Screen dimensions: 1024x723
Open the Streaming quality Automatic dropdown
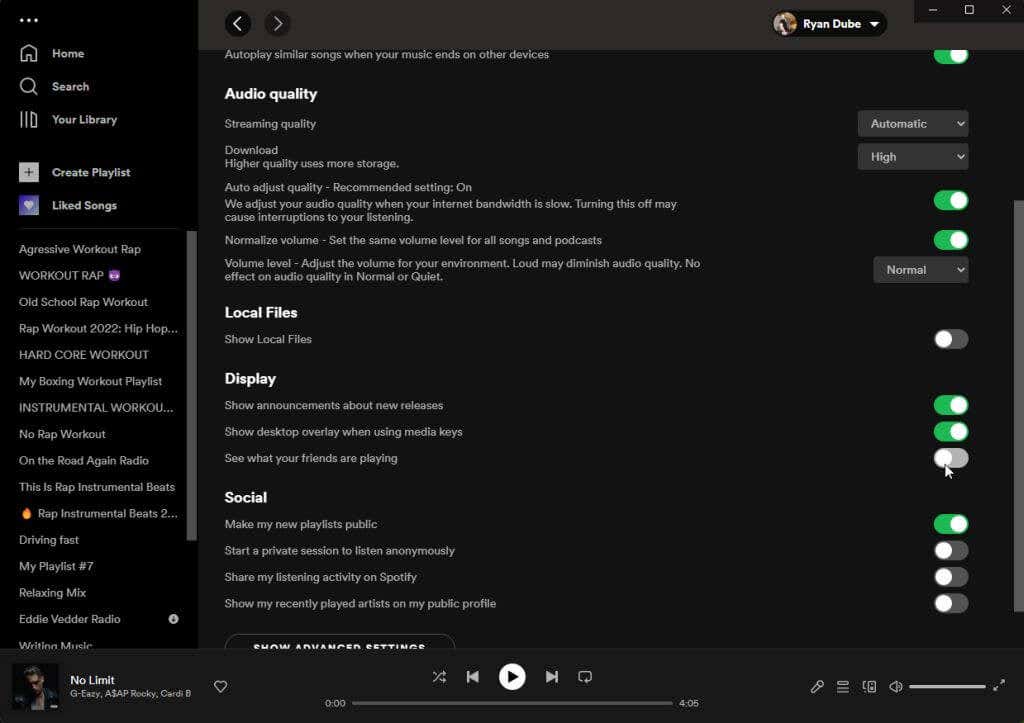913,123
